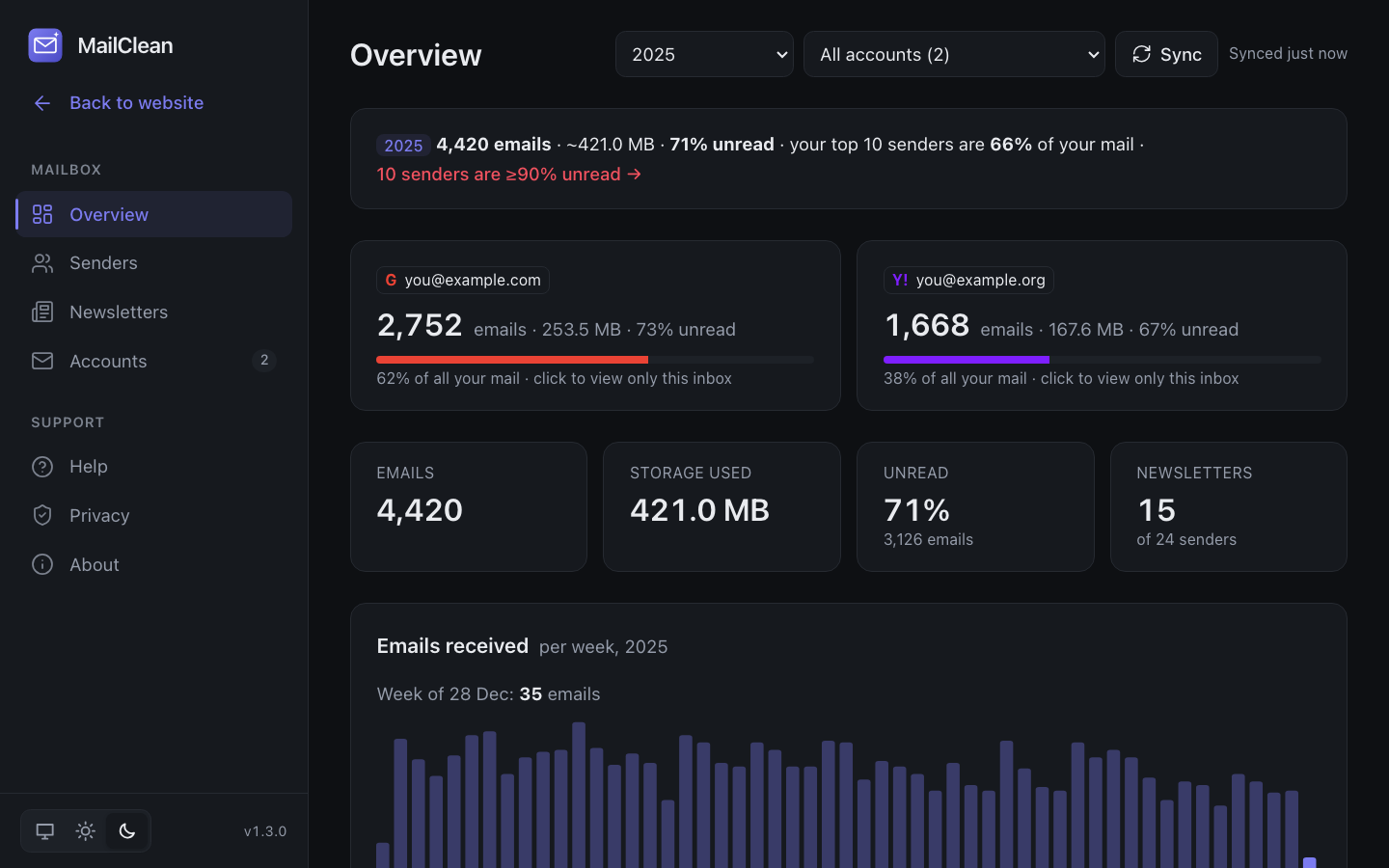Click the purple 38% mail share progress bar
1389x868 pixels.
tap(967, 360)
